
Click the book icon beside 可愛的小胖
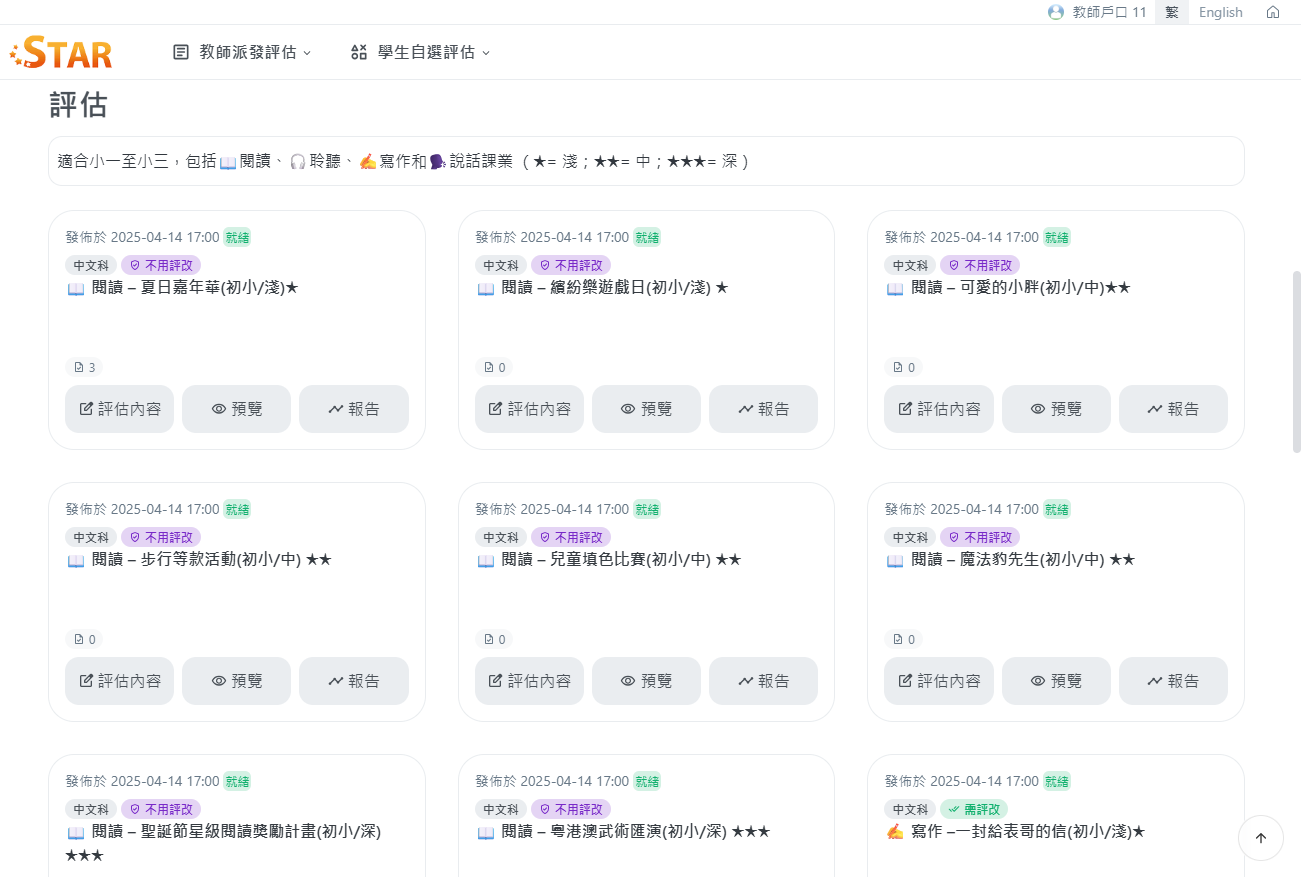coord(895,288)
